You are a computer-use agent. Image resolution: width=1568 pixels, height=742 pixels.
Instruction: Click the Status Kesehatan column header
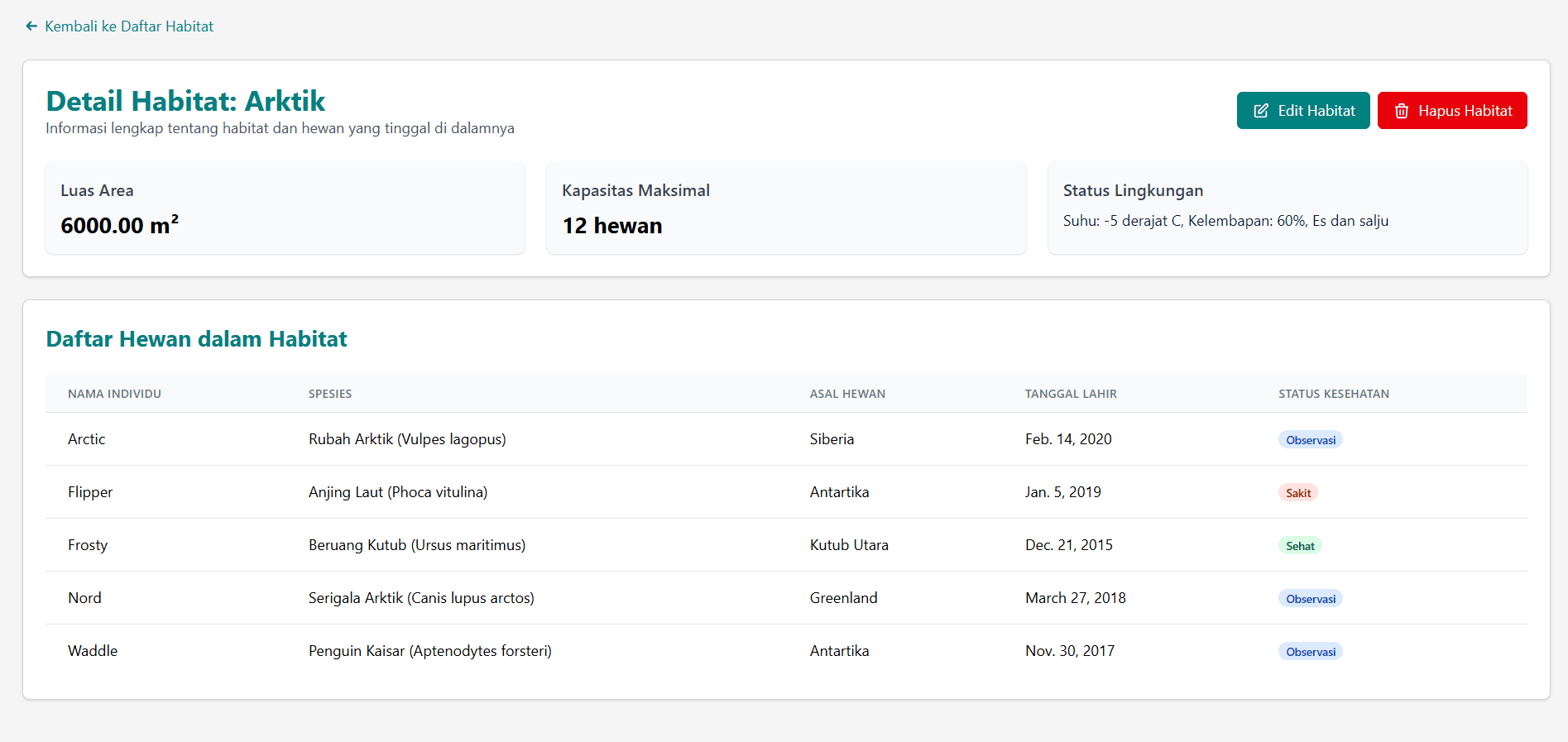(1333, 394)
